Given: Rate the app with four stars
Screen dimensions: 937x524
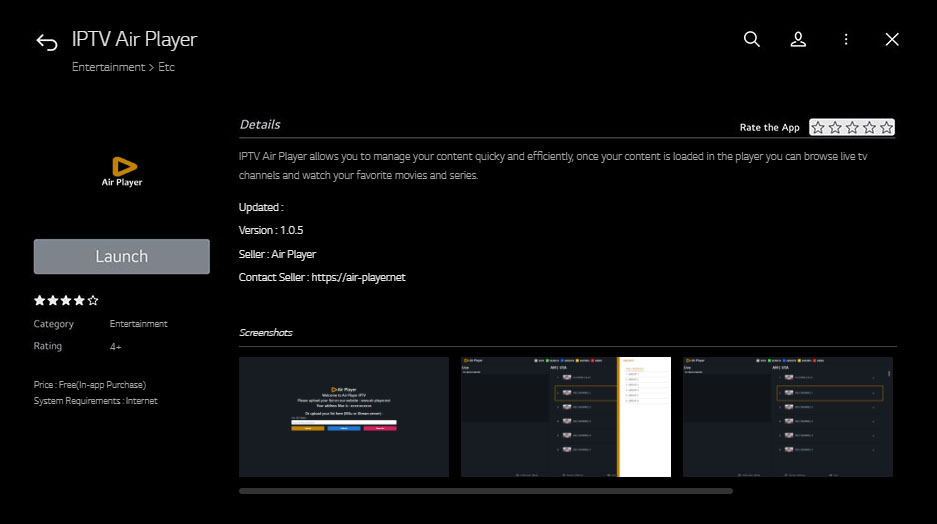Looking at the screenshot, I should (x=869, y=127).
